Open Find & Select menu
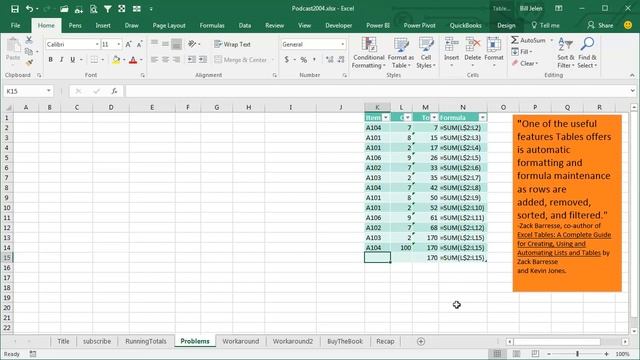Viewport: 640px width, 360px height. [587, 53]
